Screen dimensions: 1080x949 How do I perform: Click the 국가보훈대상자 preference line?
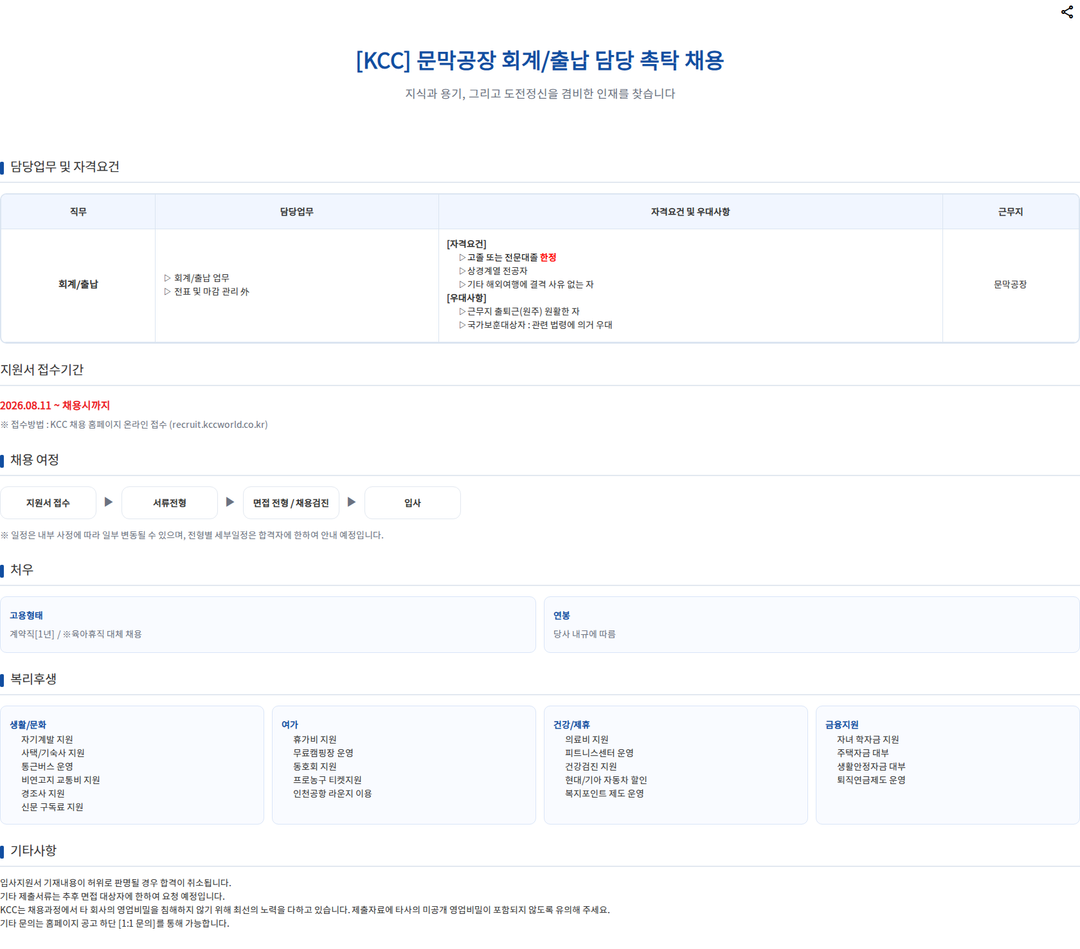coord(536,325)
